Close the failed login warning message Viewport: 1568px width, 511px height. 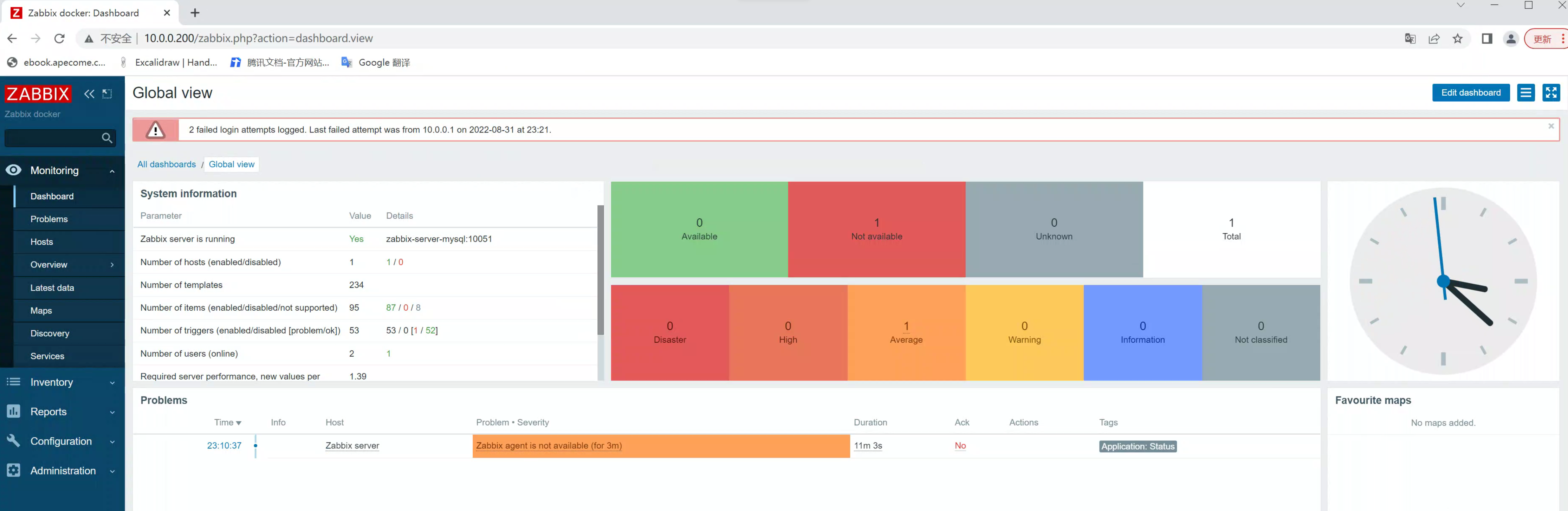[1551, 126]
